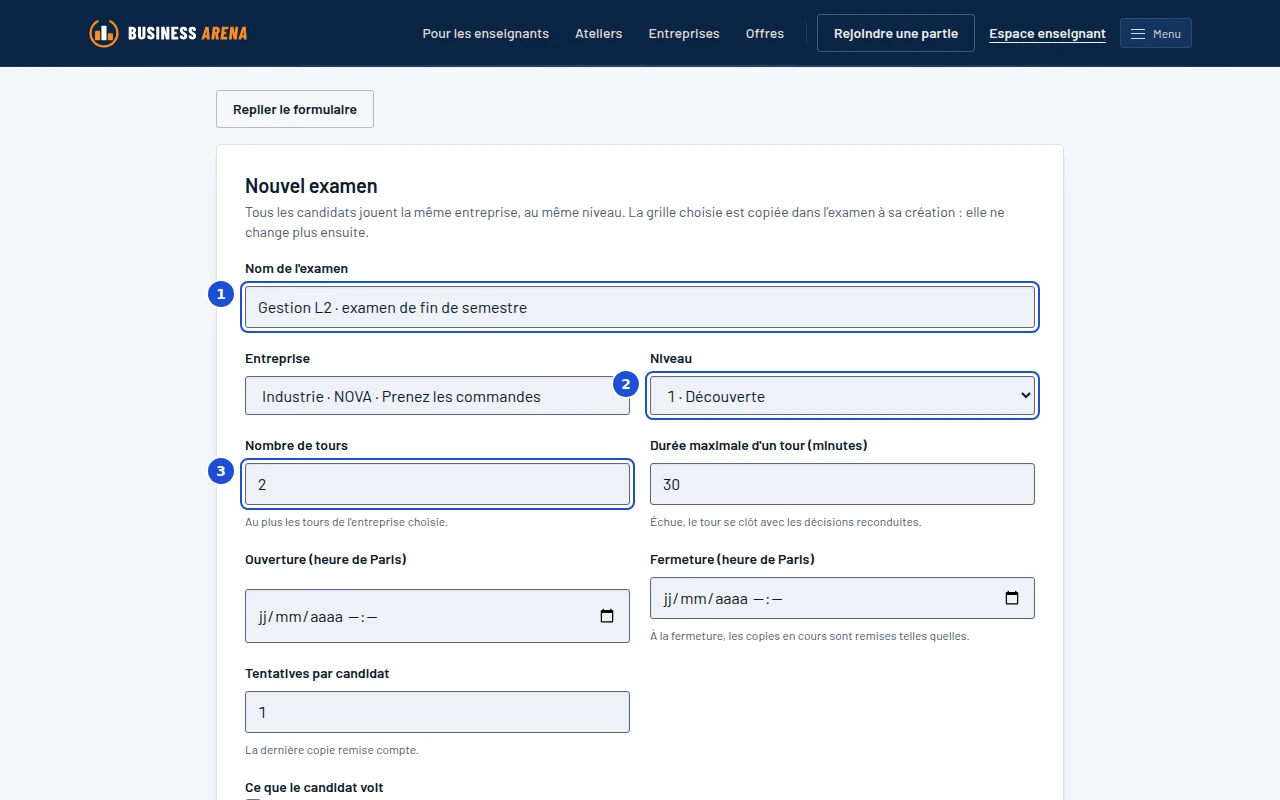
Task: Click the Fermeture date-time input
Action: (x=842, y=598)
